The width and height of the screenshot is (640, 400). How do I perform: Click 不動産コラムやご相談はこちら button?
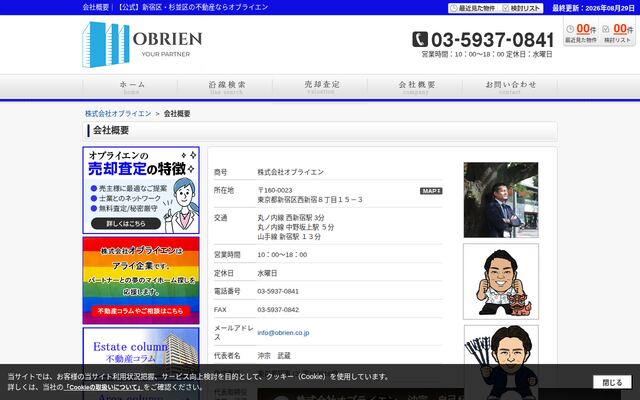tap(140, 311)
